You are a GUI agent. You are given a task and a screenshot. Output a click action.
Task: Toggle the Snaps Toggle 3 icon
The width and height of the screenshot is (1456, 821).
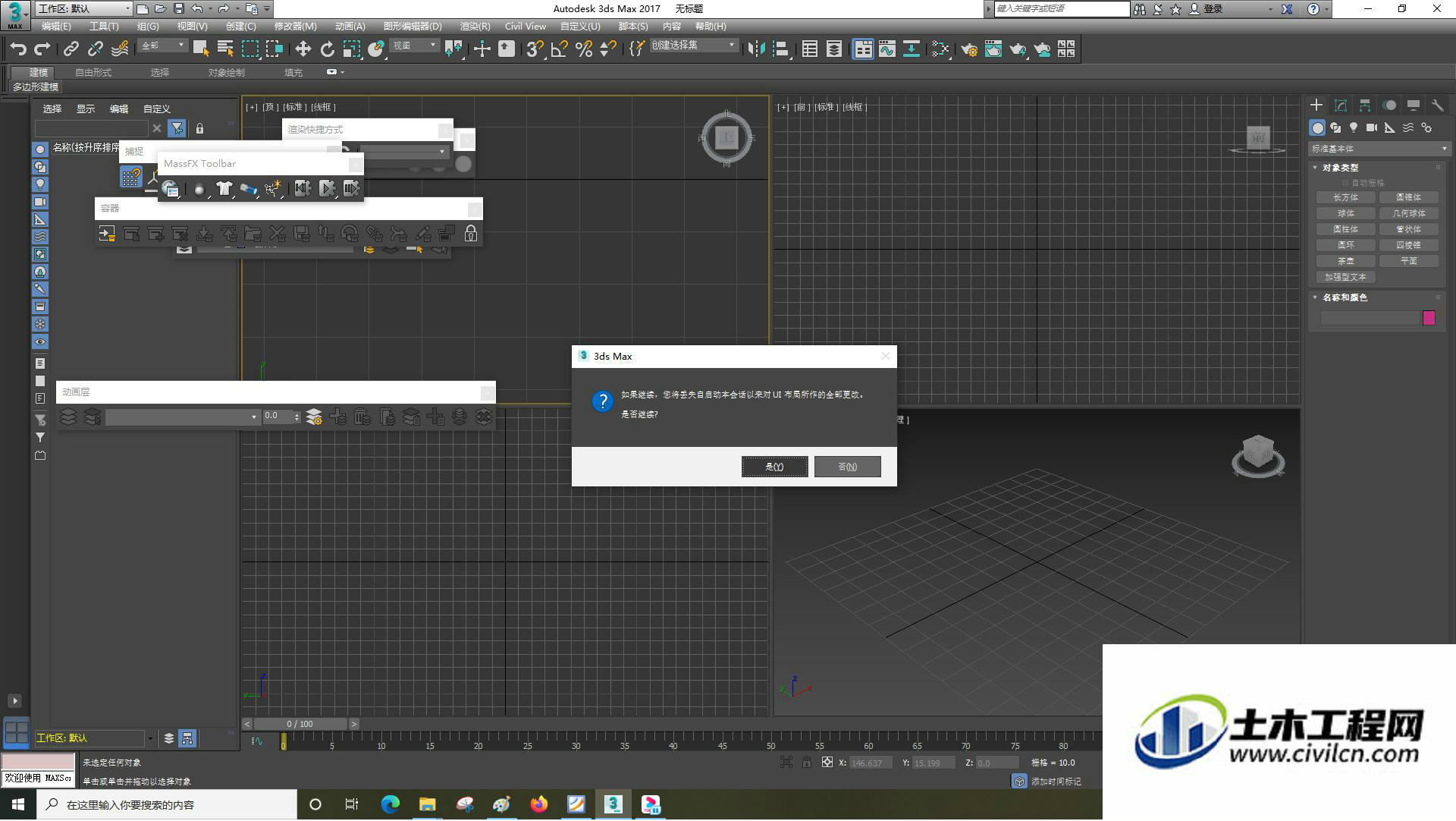pyautogui.click(x=534, y=49)
